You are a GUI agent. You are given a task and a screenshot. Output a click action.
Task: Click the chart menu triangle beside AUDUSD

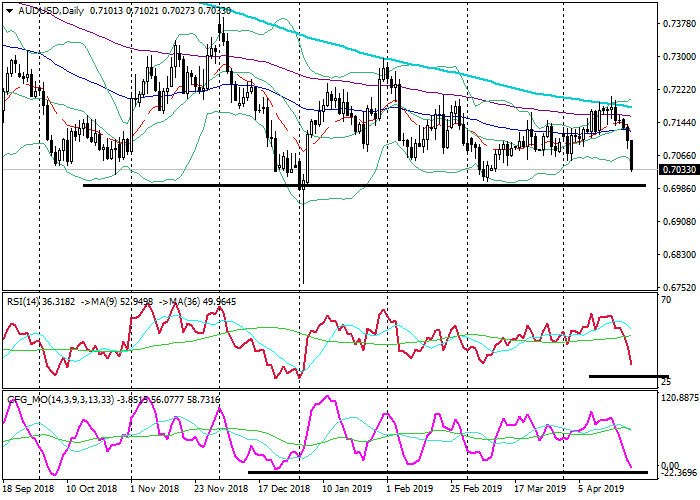8,10
